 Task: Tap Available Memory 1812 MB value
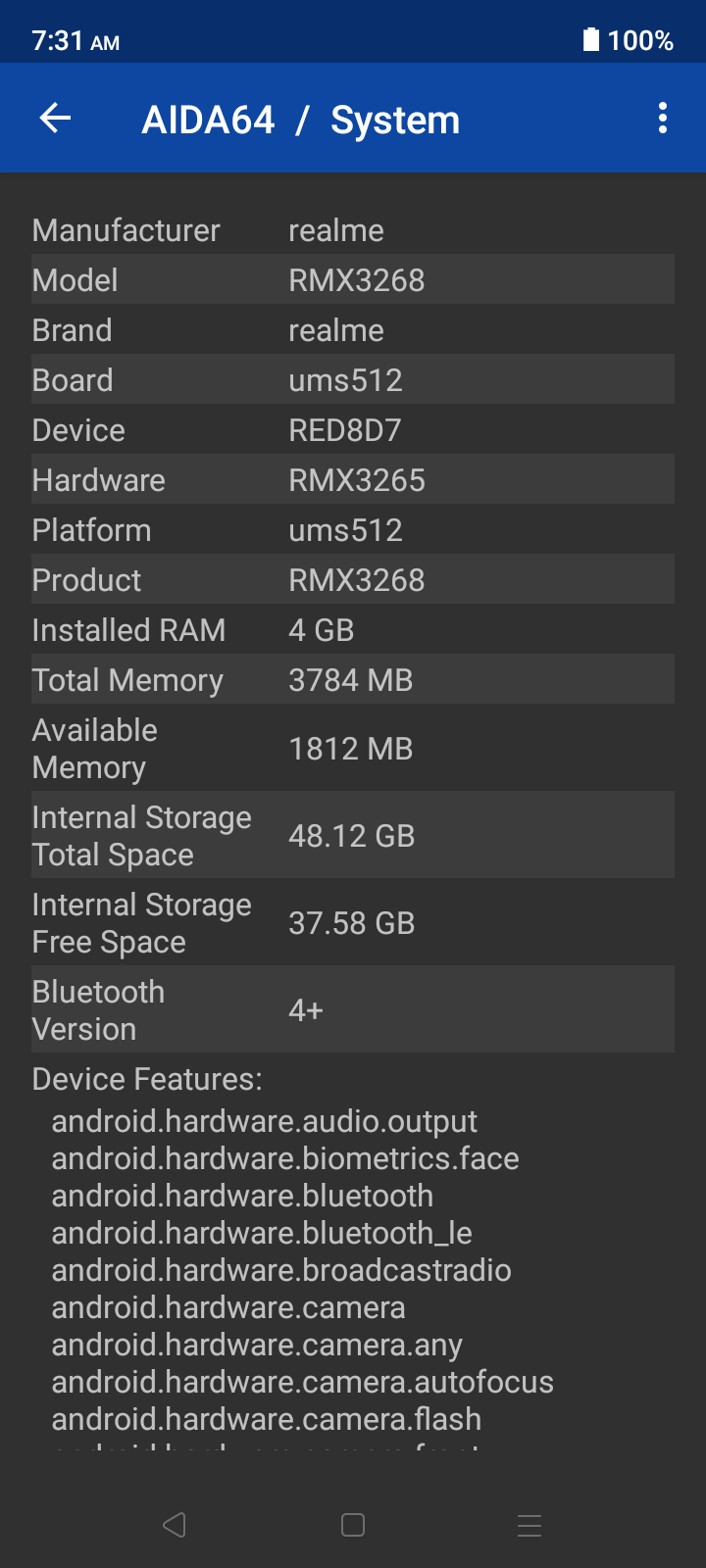click(351, 749)
